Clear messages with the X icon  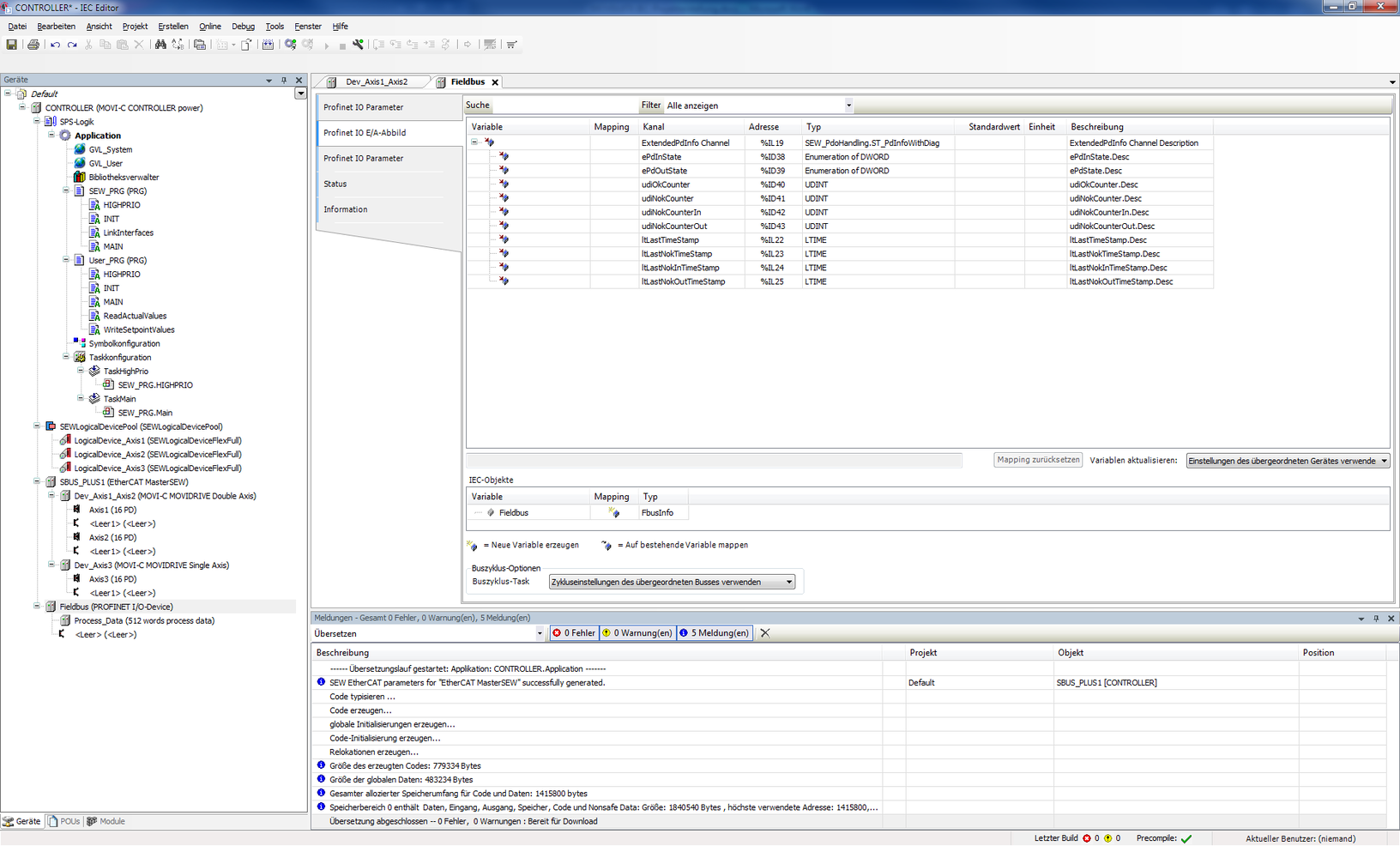click(x=765, y=633)
